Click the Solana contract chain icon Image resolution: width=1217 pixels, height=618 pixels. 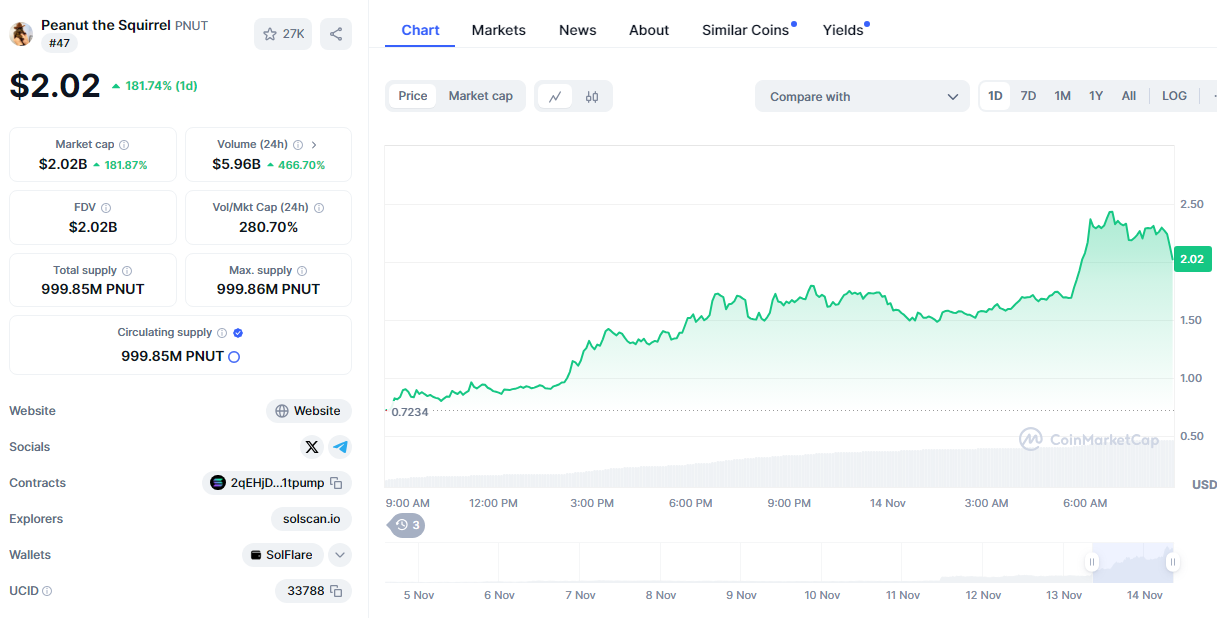pos(218,483)
